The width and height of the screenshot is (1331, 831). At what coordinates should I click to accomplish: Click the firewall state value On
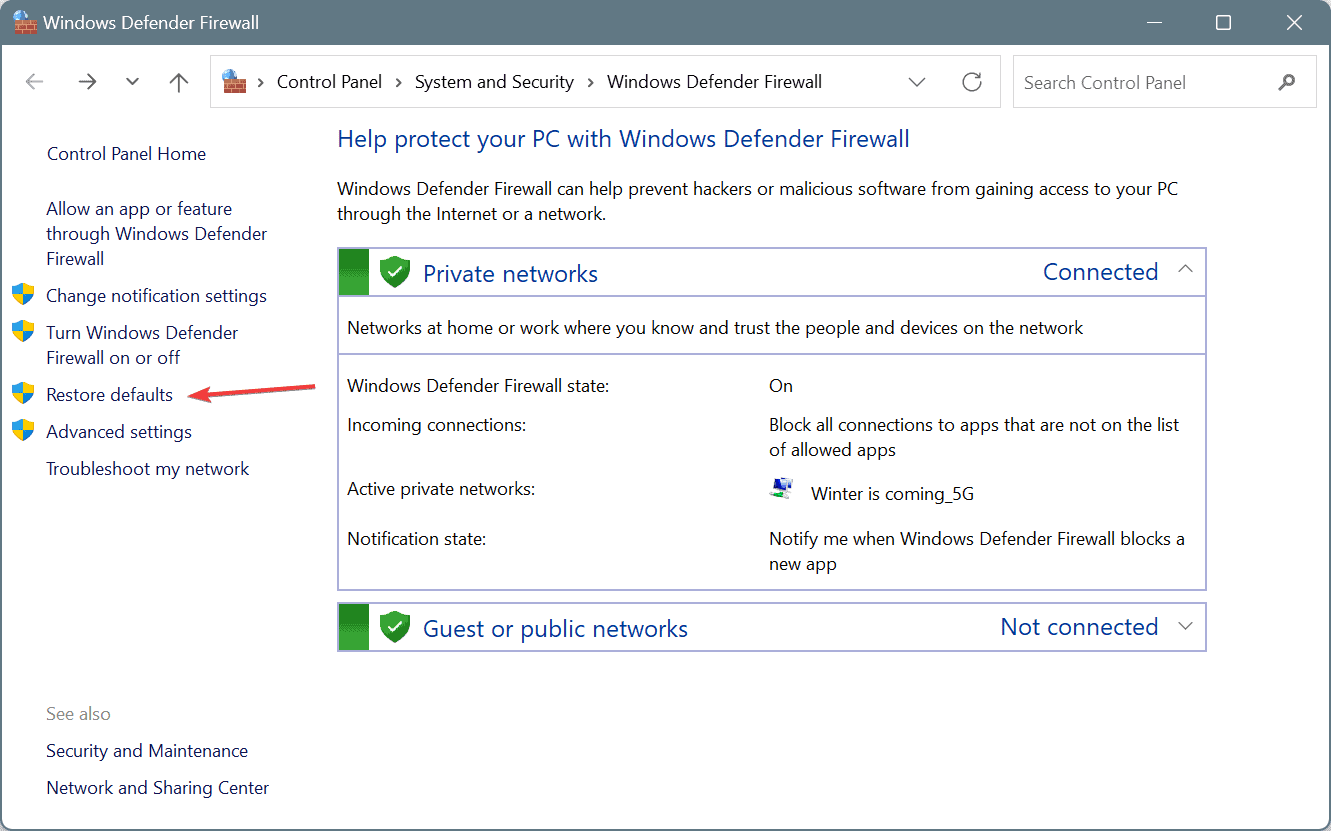(x=781, y=386)
